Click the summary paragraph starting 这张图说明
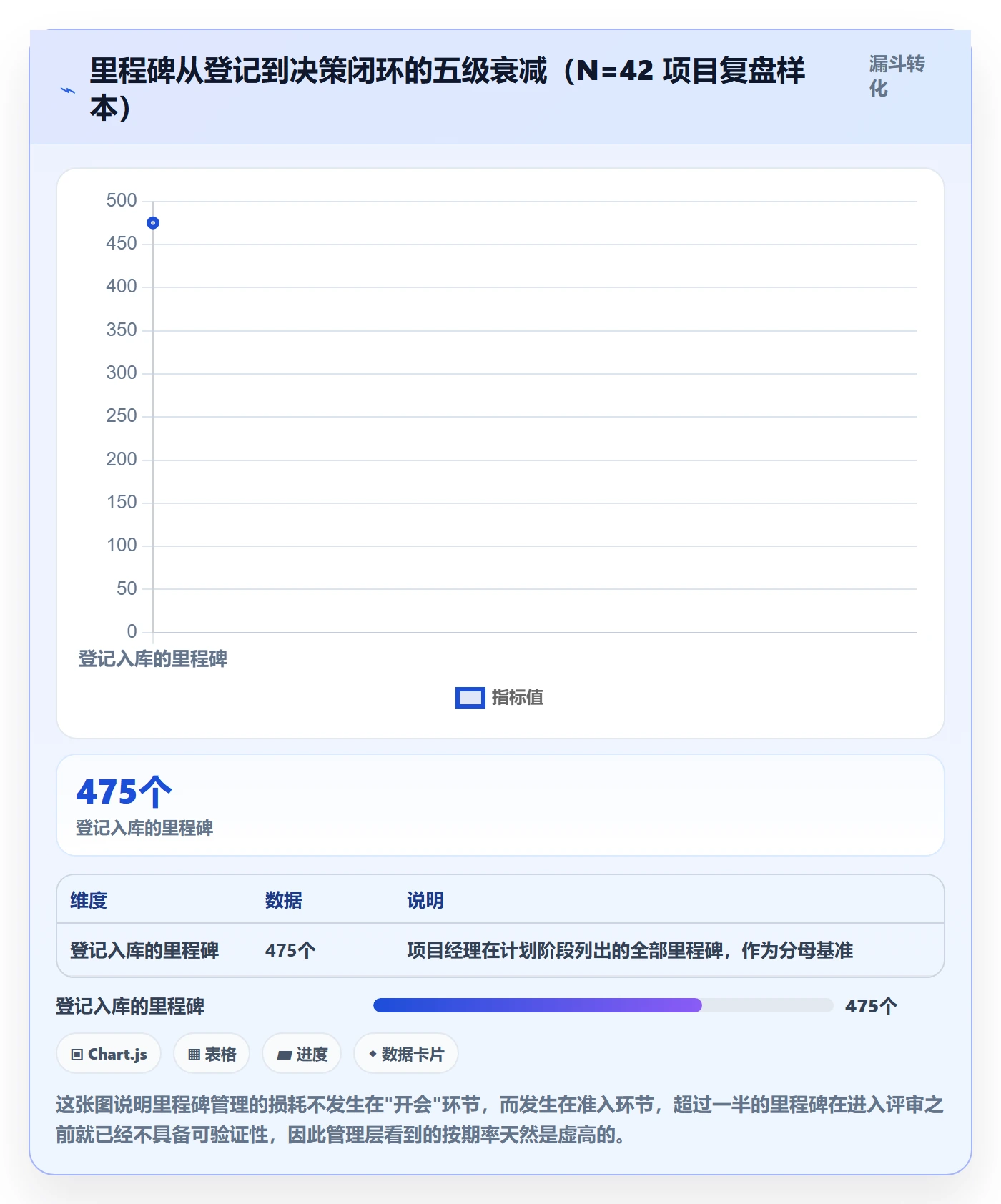The height and width of the screenshot is (1204, 1001). pyautogui.click(x=500, y=1120)
